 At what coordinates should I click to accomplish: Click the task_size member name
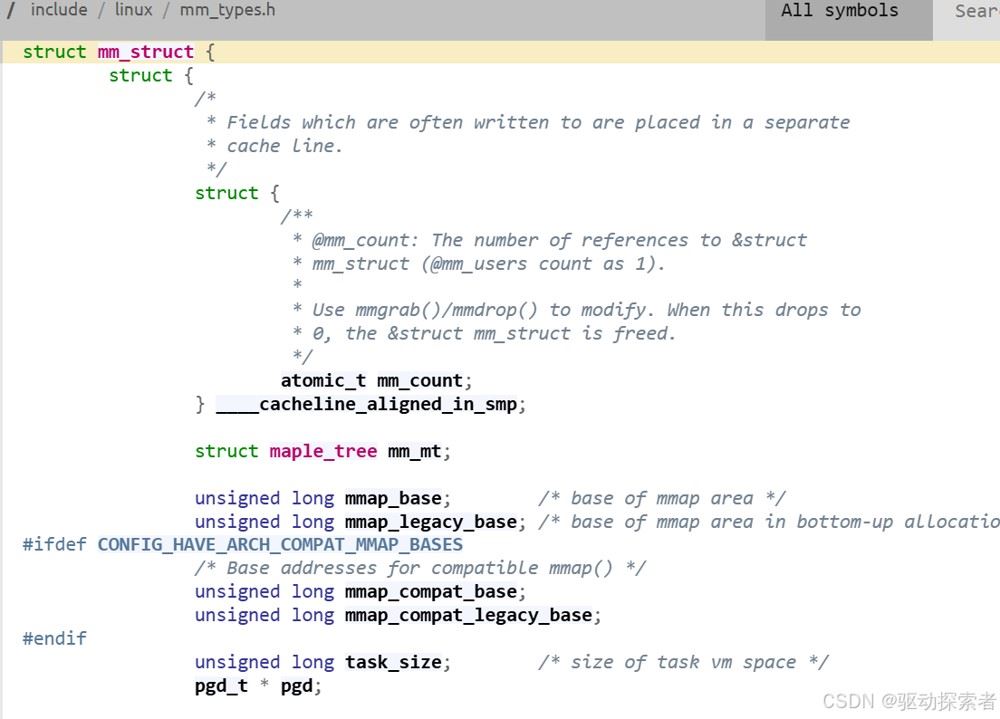coord(393,662)
